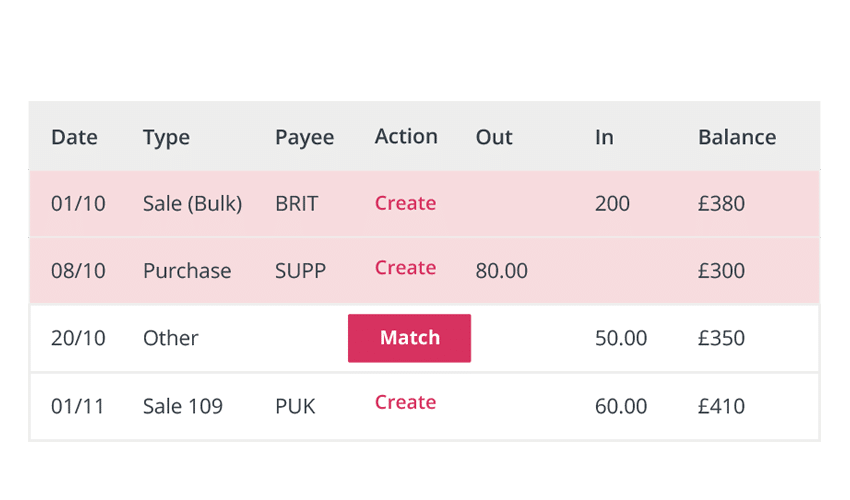
Task: Click the In column header
Action: coord(604,137)
